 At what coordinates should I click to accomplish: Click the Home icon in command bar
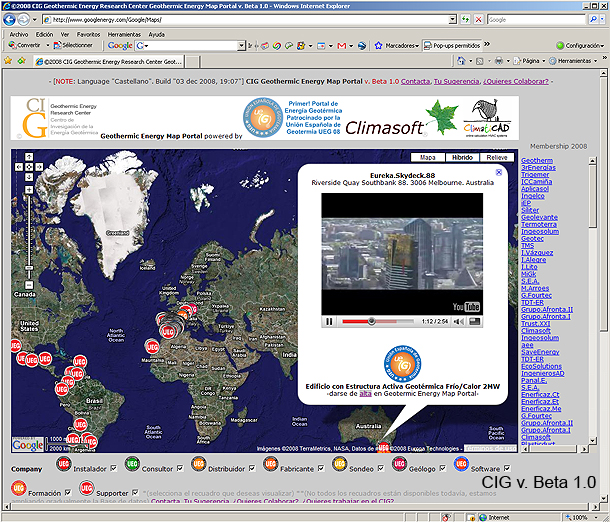tap(461, 61)
